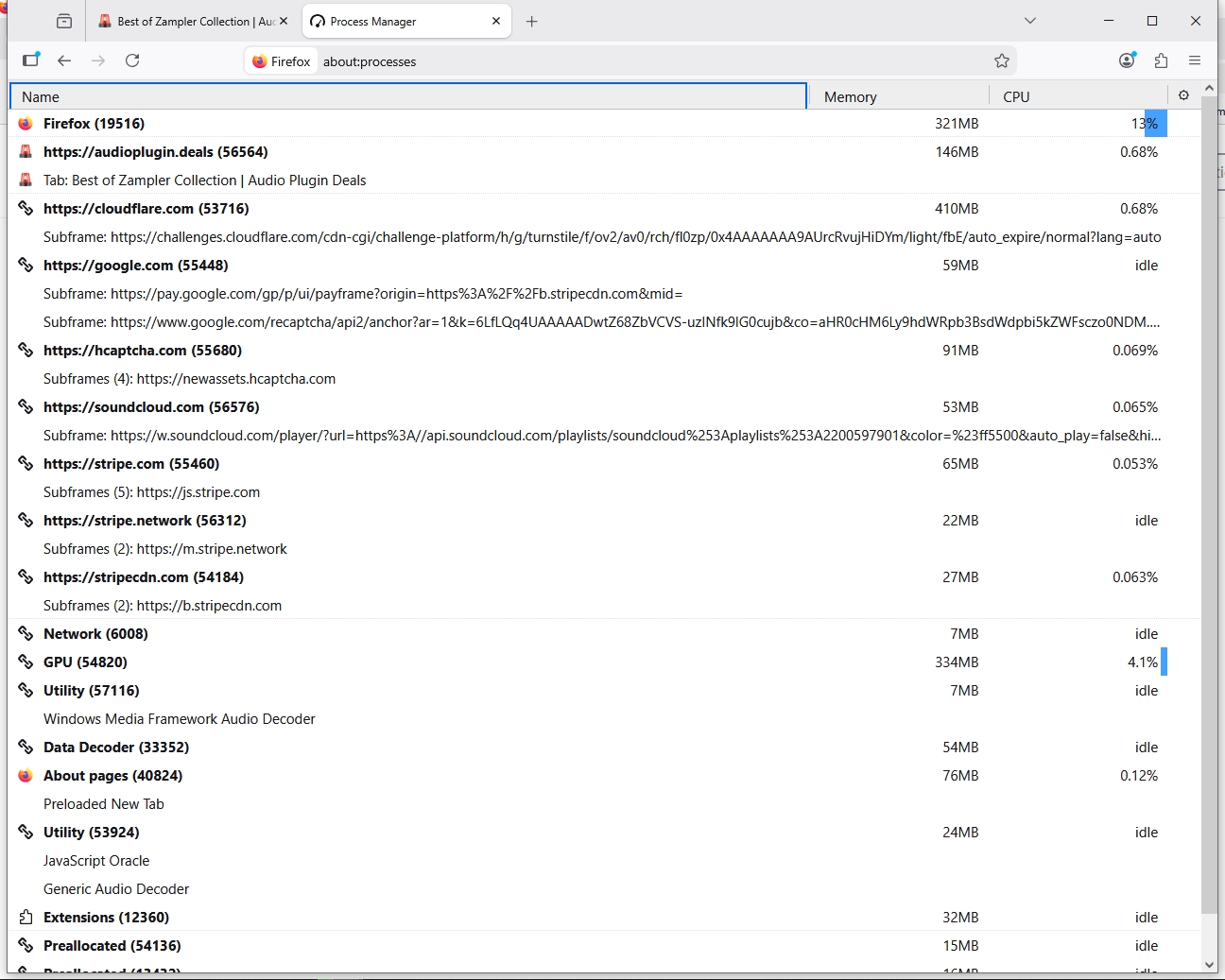Sort processes by the Name column header
This screenshot has width=1225, height=980.
tap(408, 96)
